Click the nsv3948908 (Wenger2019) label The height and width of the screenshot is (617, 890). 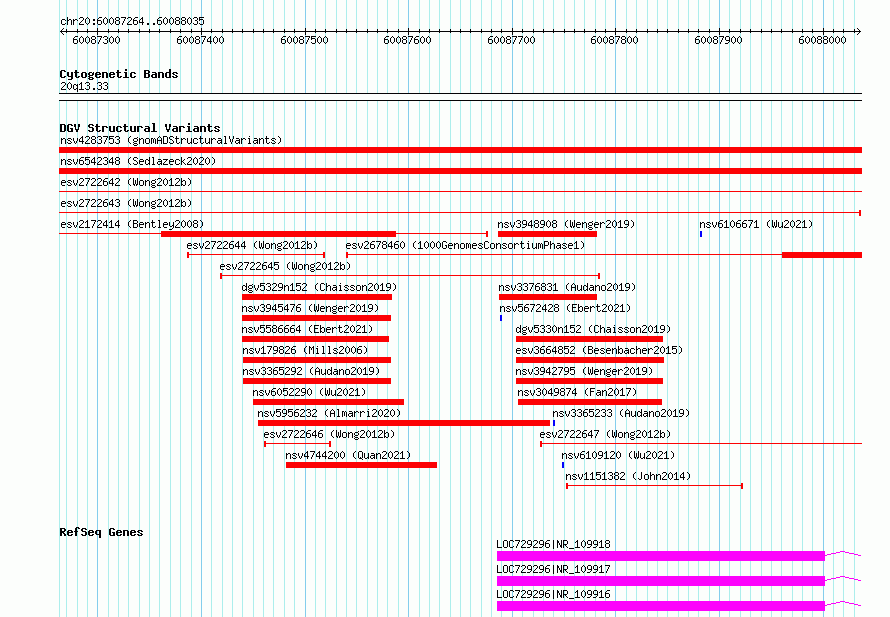coord(566,224)
